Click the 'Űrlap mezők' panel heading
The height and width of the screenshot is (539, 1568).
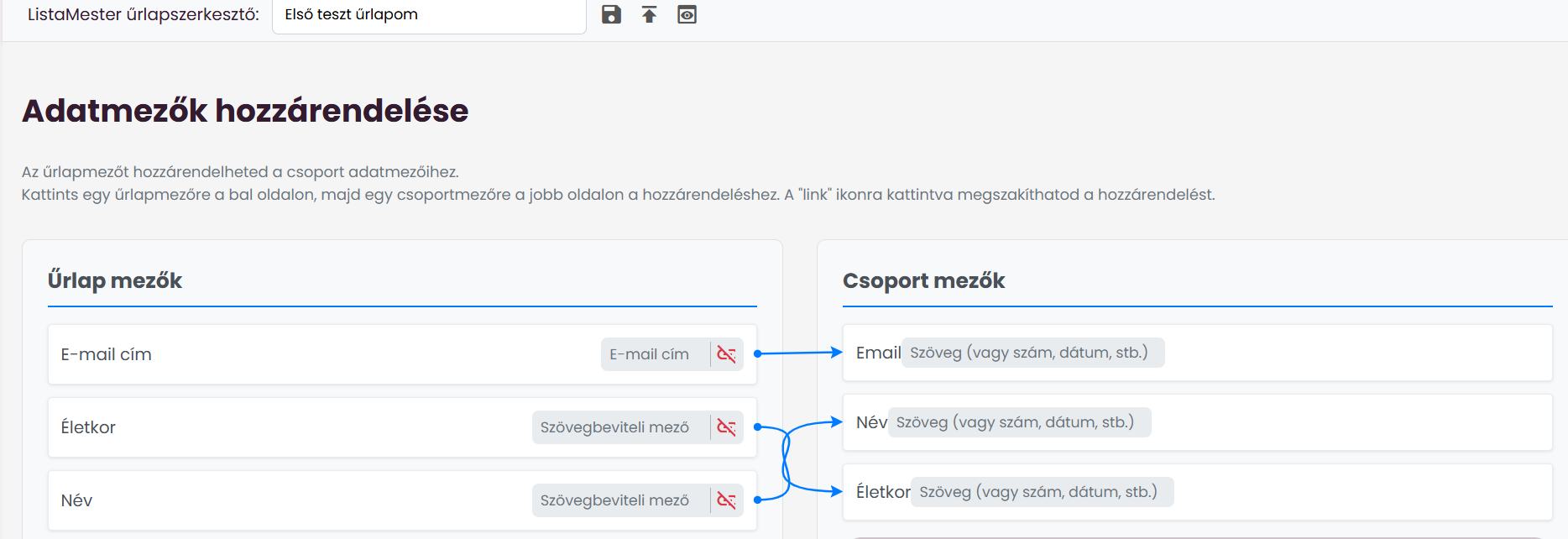tap(115, 280)
